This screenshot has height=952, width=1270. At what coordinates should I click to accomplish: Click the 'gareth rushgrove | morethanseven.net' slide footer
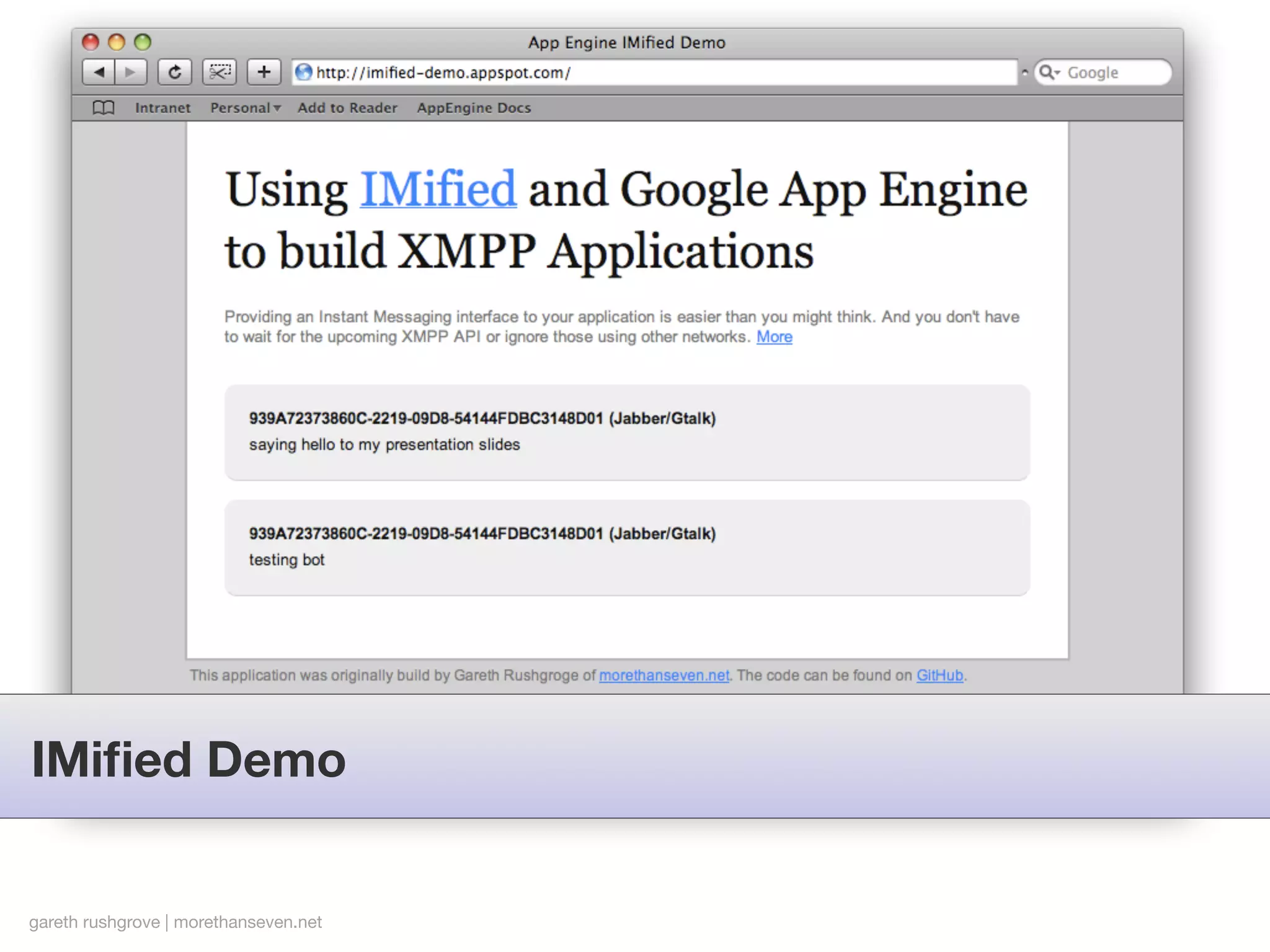(x=175, y=922)
